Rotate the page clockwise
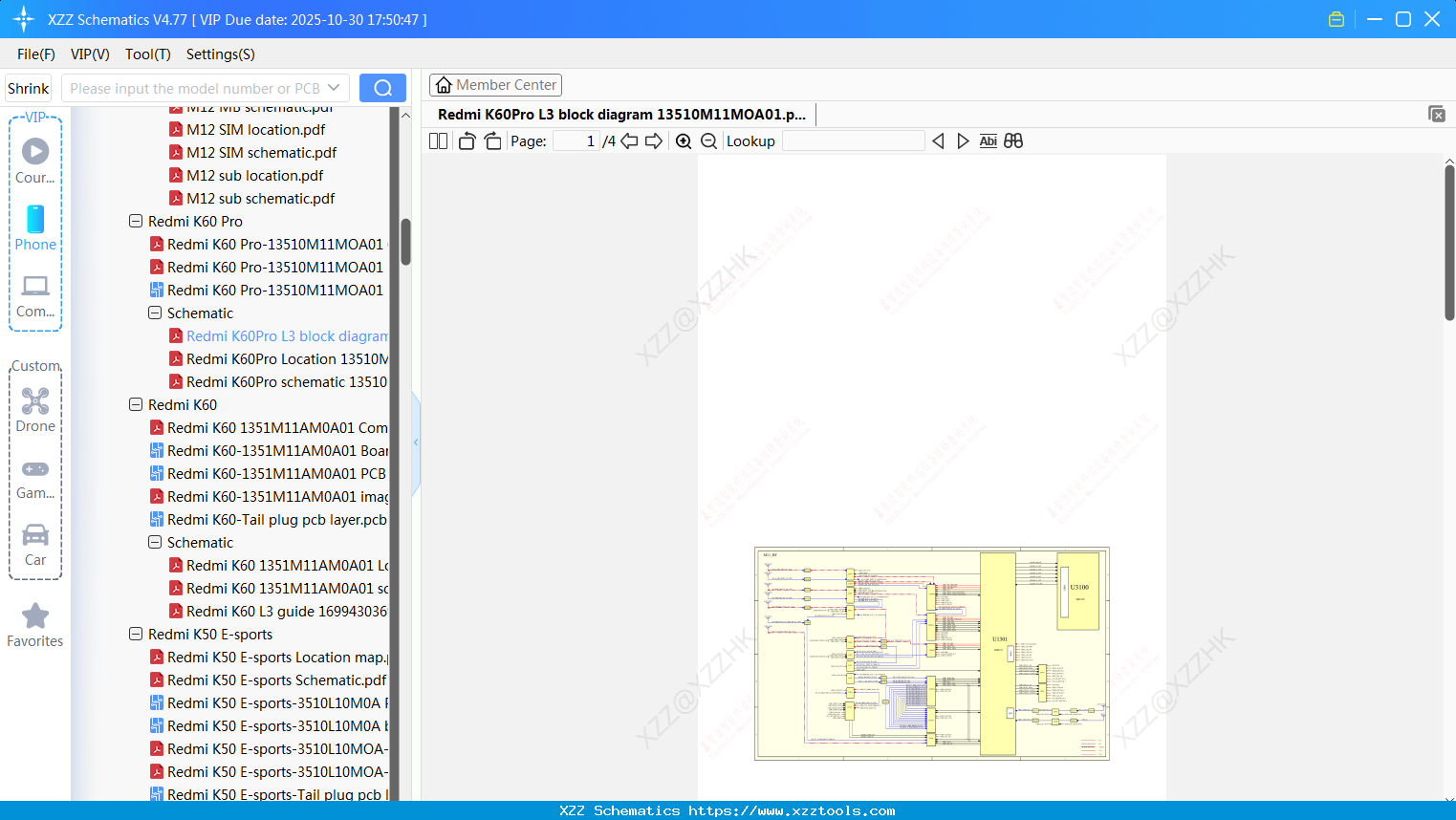1456x820 pixels. point(492,140)
